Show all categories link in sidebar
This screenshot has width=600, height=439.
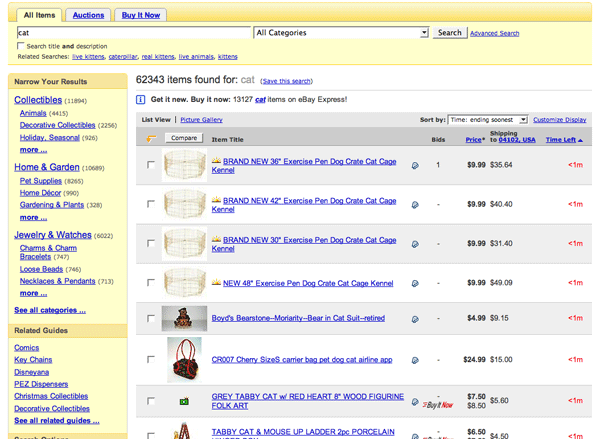[x=50, y=310]
